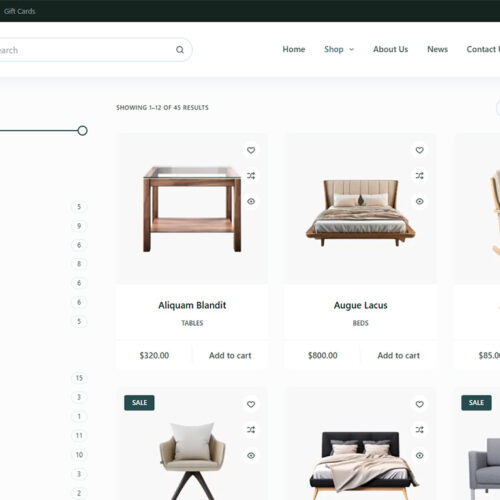The width and height of the screenshot is (500, 500).
Task: Open the Shop menu item
Action: pyautogui.click(x=334, y=49)
